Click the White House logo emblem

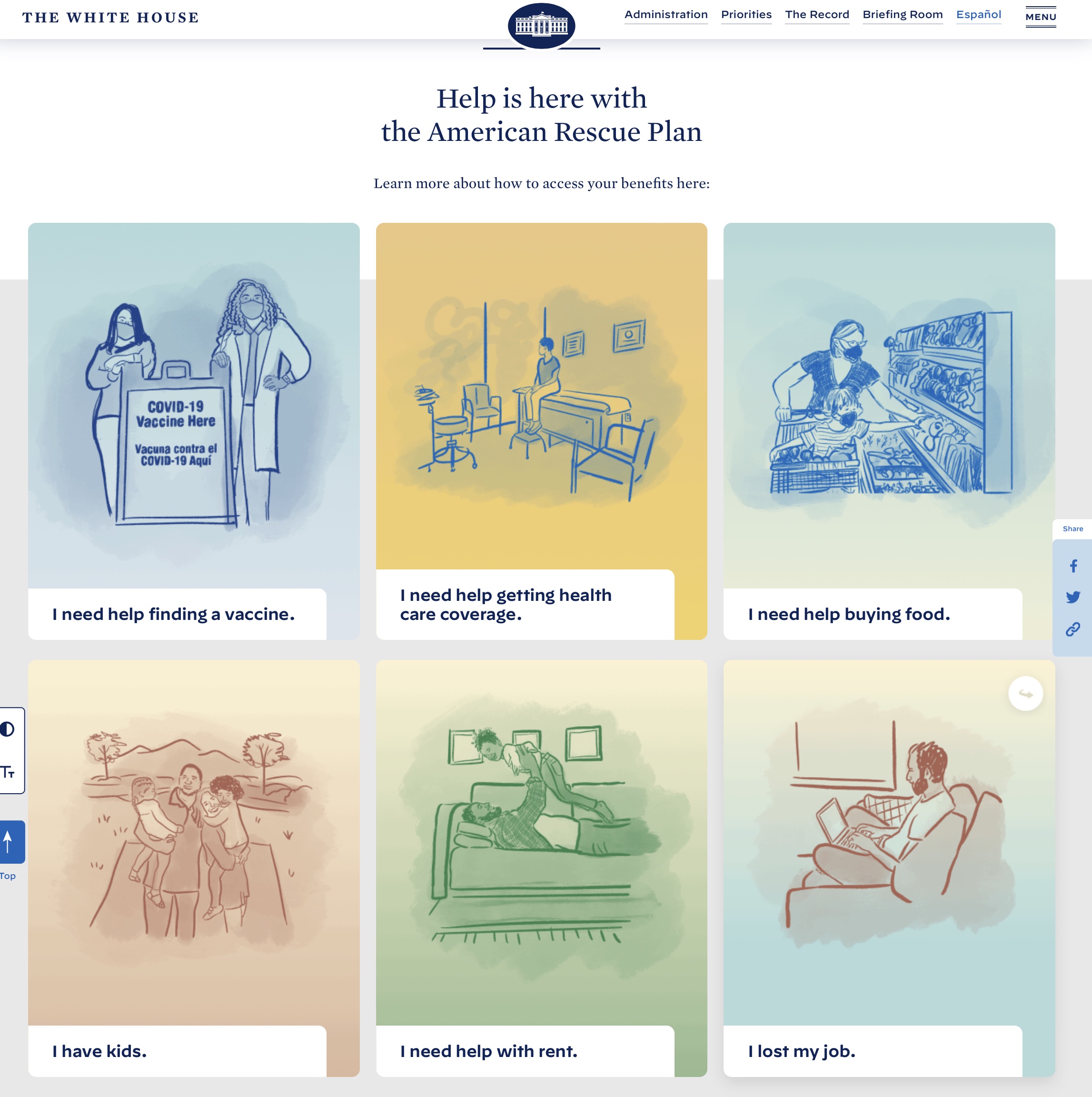point(541,26)
